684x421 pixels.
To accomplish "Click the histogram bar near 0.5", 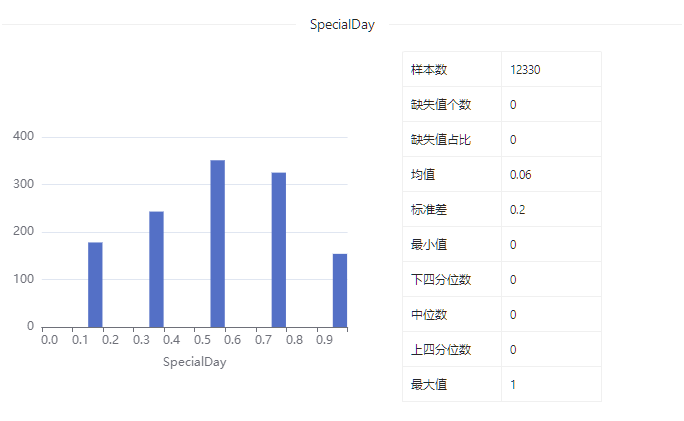I will point(218,243).
